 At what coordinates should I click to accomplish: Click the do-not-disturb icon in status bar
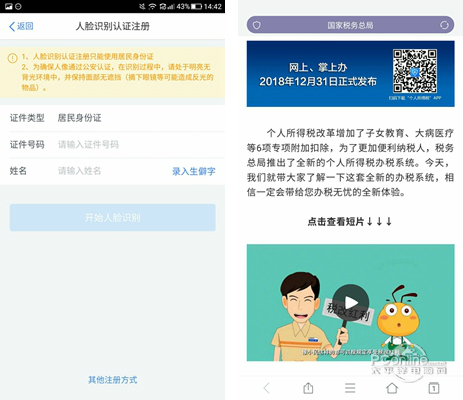click(x=18, y=6)
